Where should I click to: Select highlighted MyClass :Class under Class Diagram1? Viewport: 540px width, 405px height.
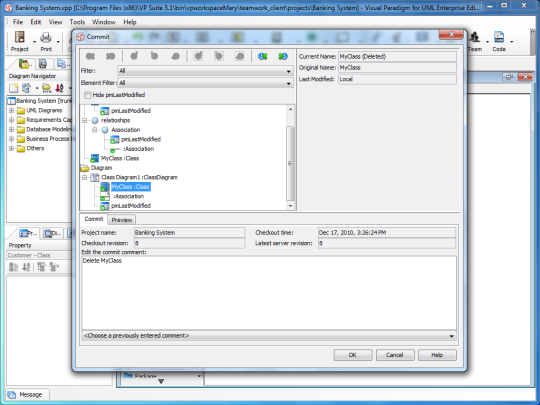click(131, 187)
